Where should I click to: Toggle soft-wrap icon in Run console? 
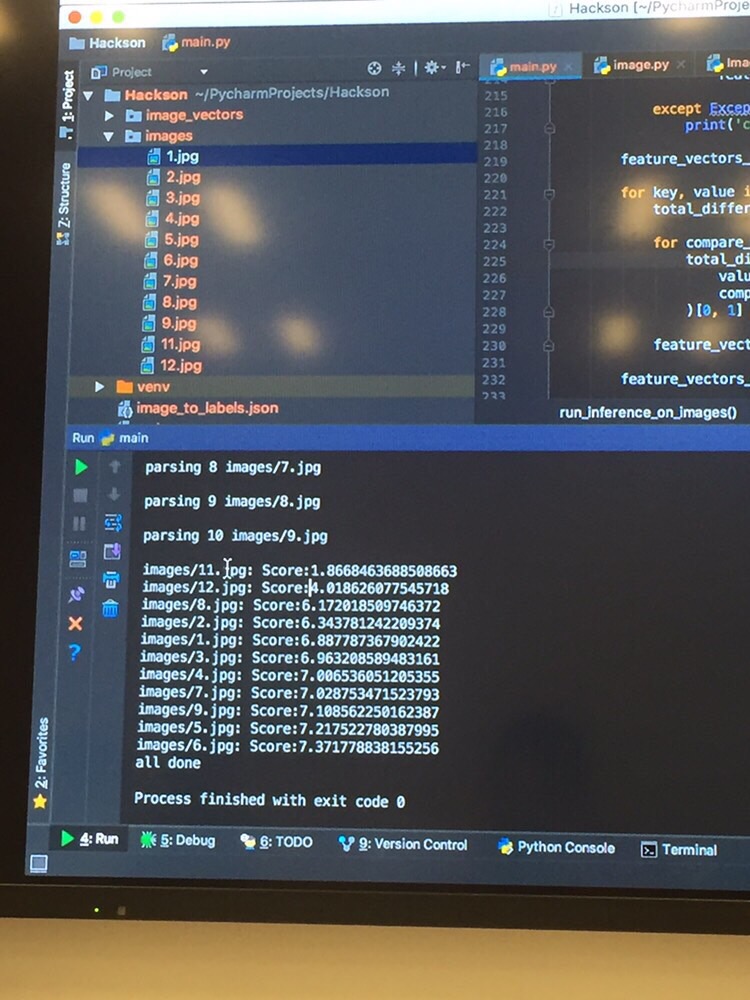pyautogui.click(x=112, y=523)
